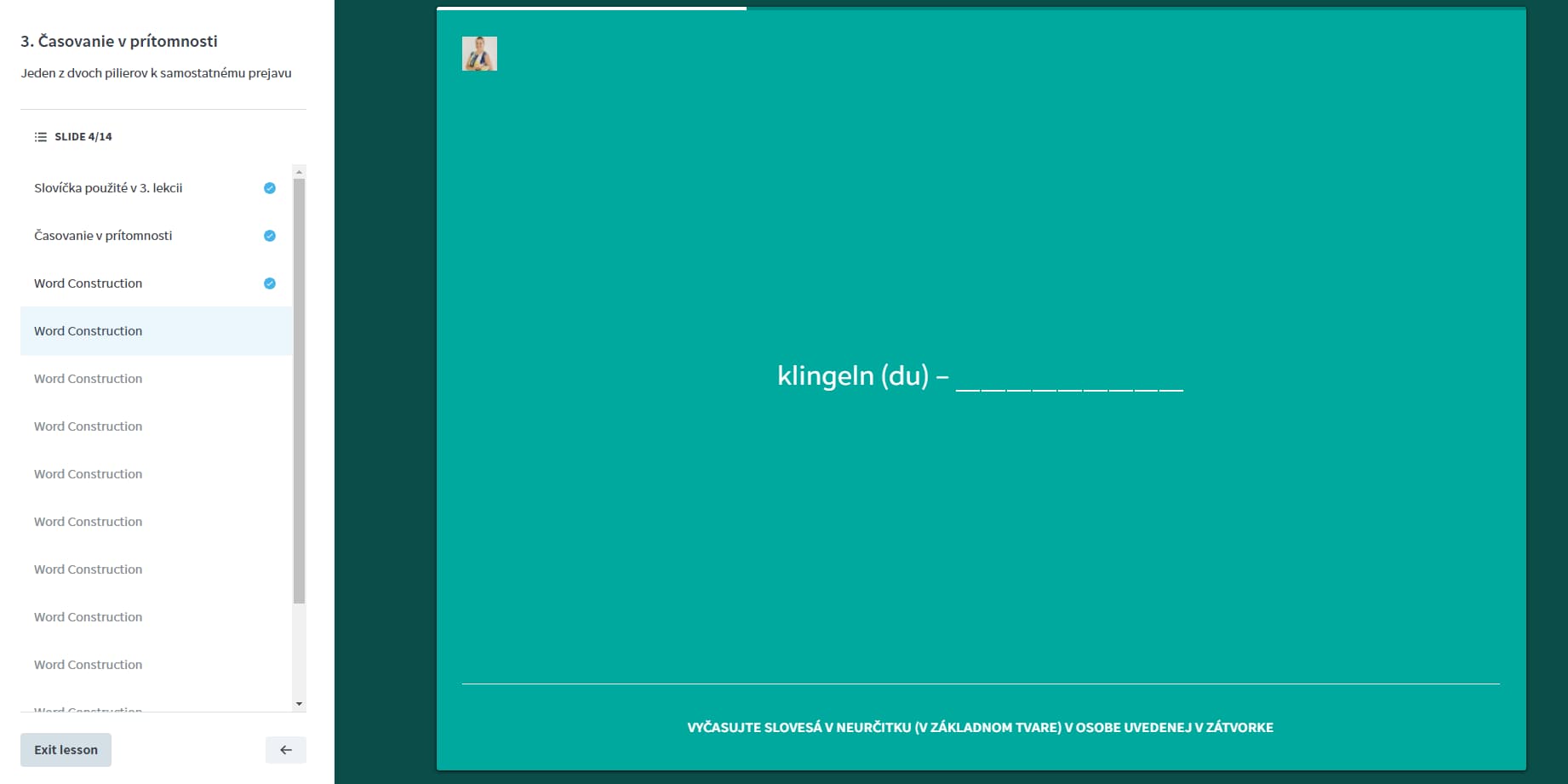Click the SLIDE 4/14 label
The width and height of the screenshot is (1568, 784).
83,137
